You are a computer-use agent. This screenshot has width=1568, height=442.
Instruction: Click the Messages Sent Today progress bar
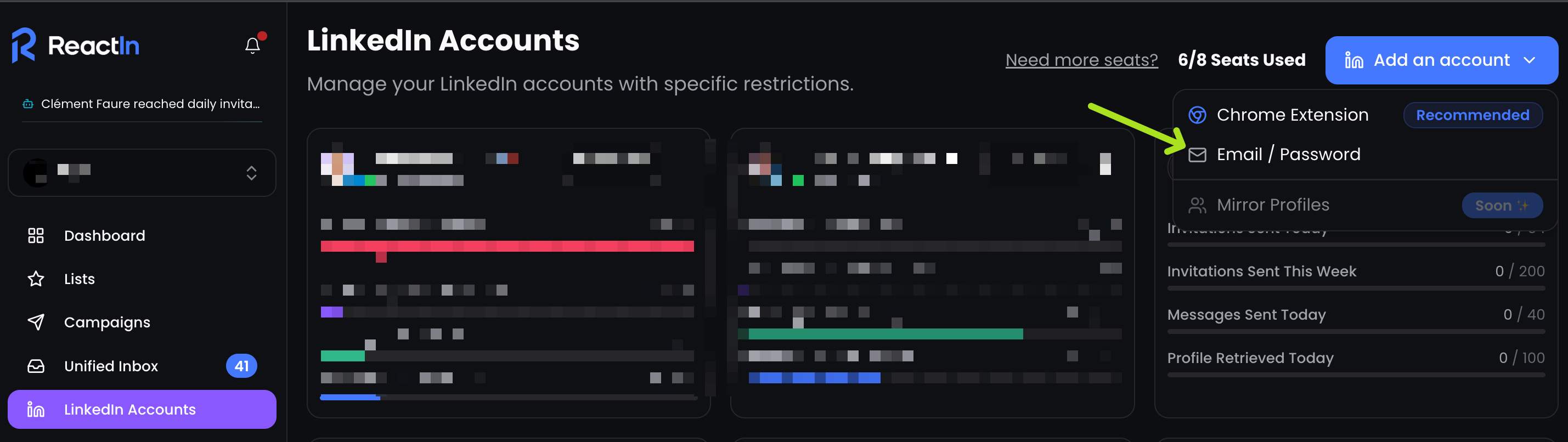pyautogui.click(x=1356, y=332)
